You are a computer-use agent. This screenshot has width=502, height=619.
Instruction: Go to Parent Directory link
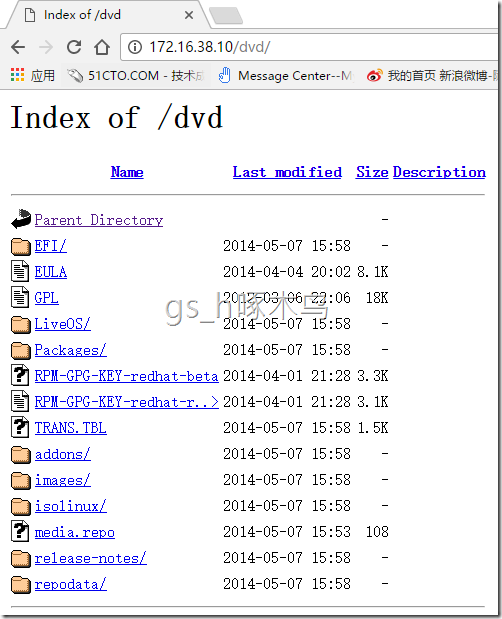pos(99,220)
